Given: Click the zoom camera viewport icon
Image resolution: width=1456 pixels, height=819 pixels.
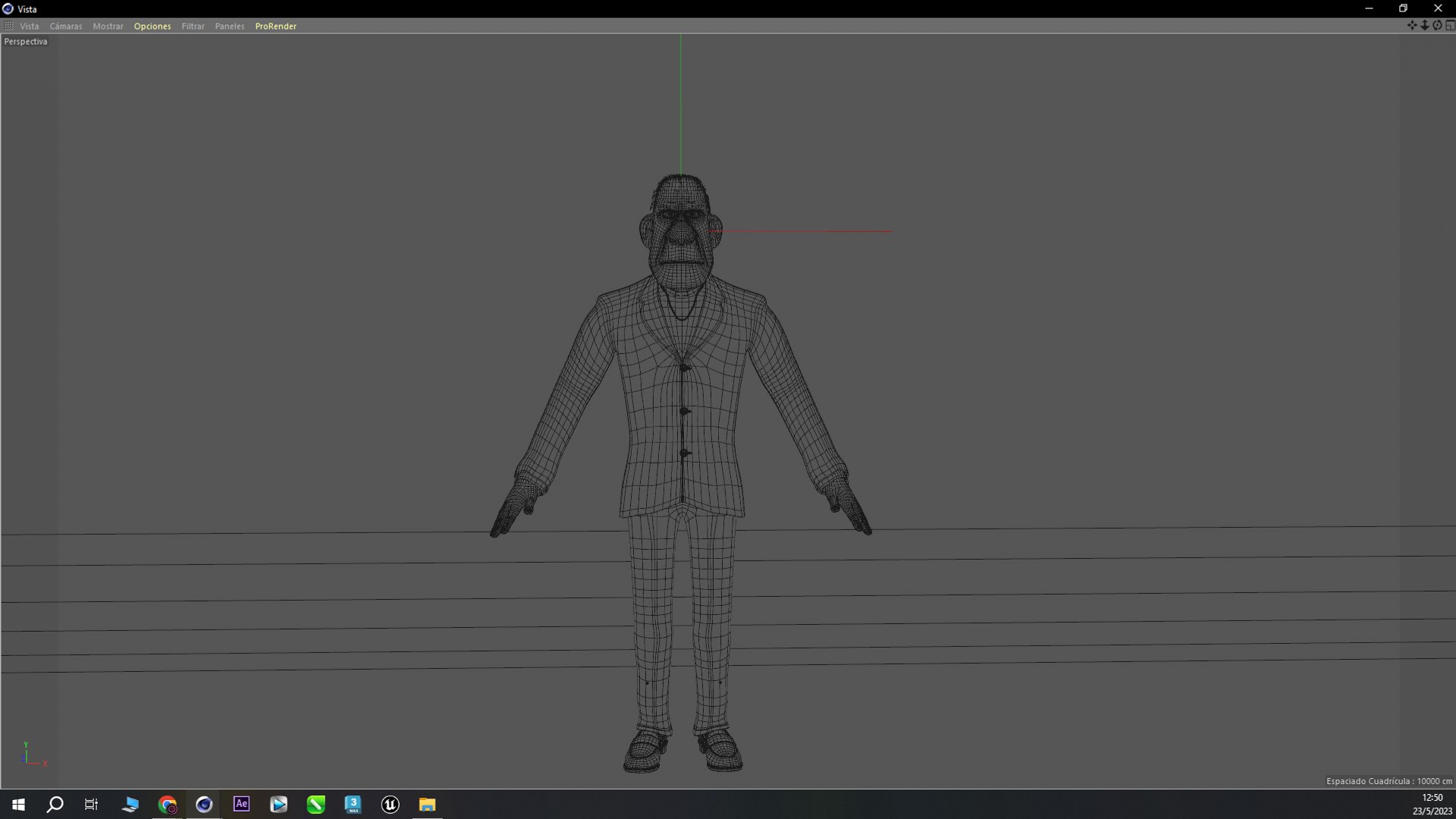Looking at the screenshot, I should coord(1425,26).
